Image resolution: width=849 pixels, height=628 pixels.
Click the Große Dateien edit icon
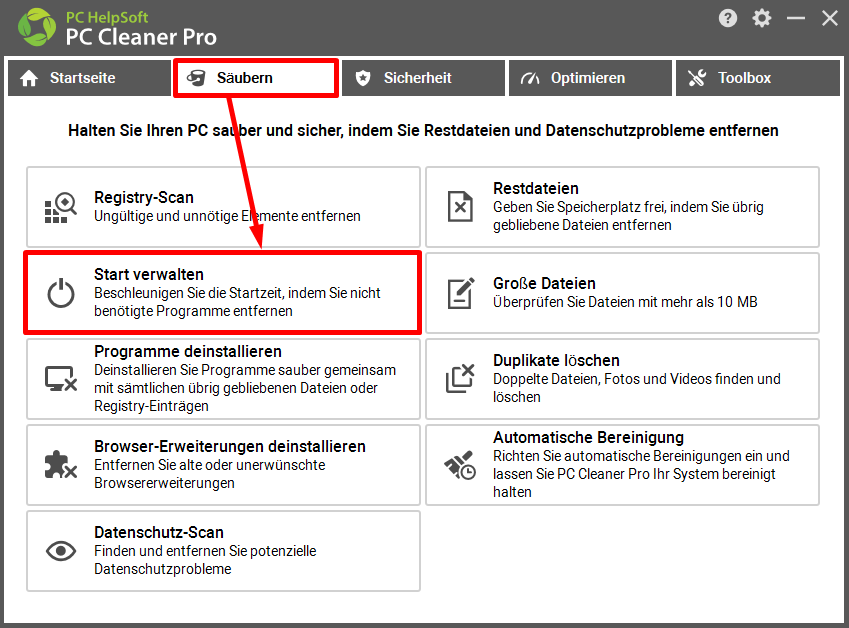click(x=460, y=293)
